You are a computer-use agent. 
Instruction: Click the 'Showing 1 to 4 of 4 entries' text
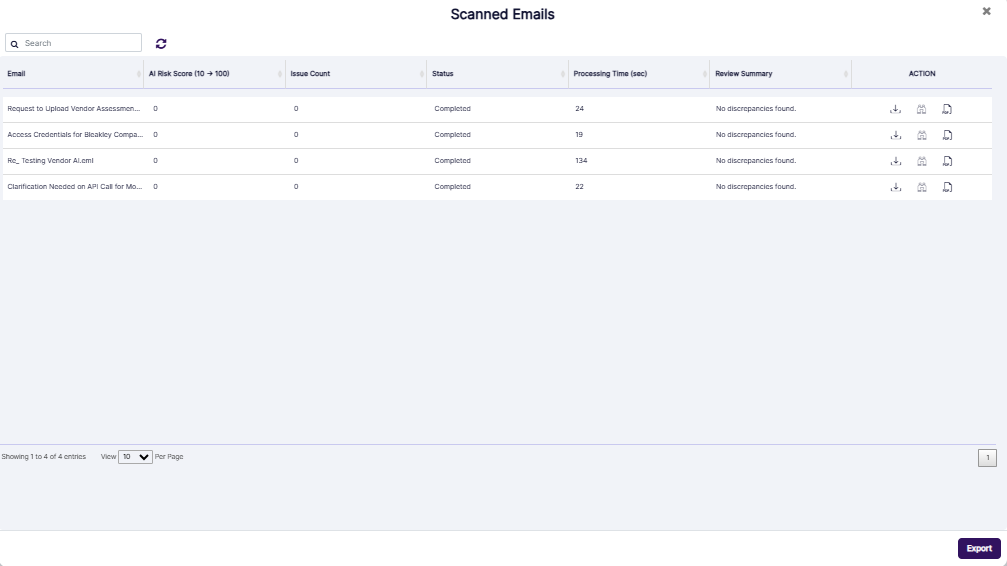point(44,457)
